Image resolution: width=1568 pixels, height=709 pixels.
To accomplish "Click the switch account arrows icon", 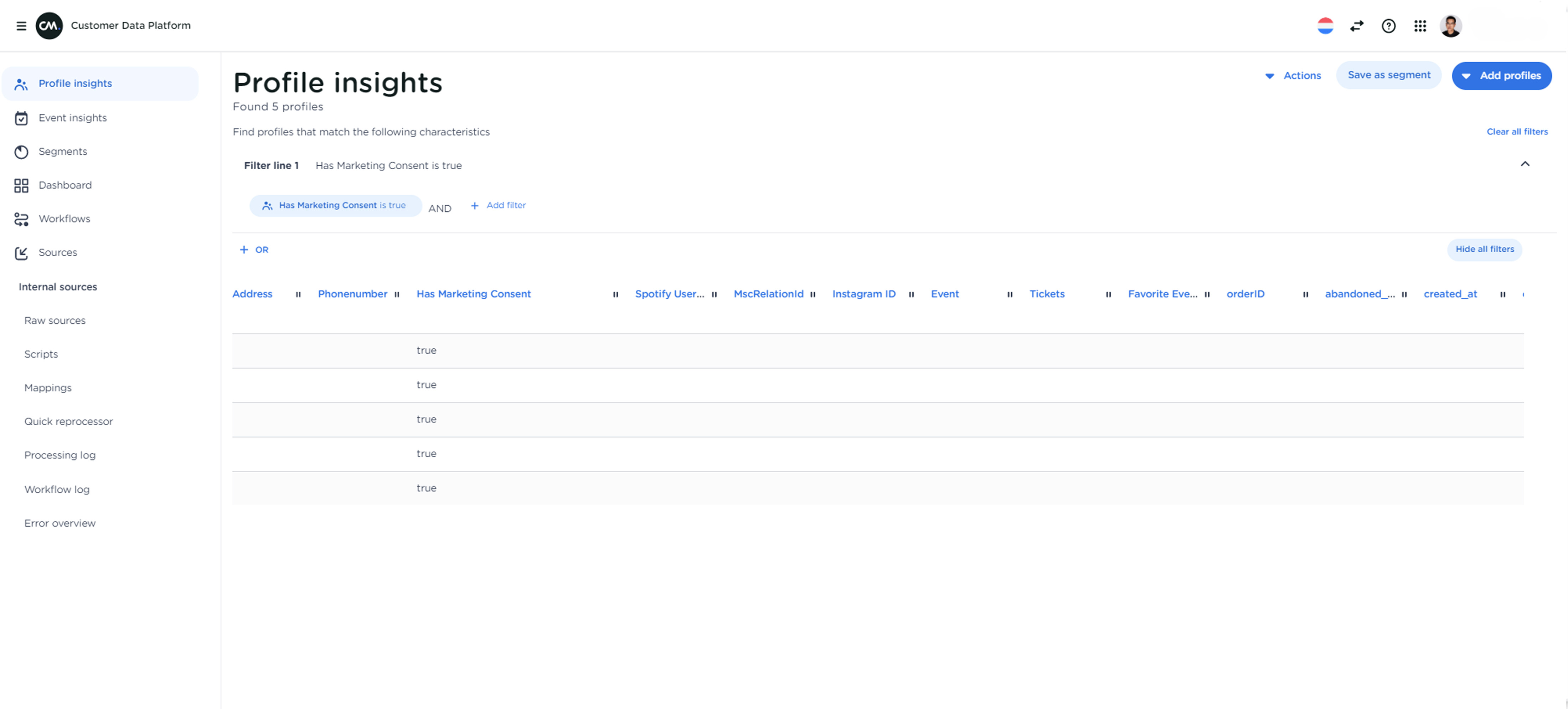I will [x=1357, y=26].
